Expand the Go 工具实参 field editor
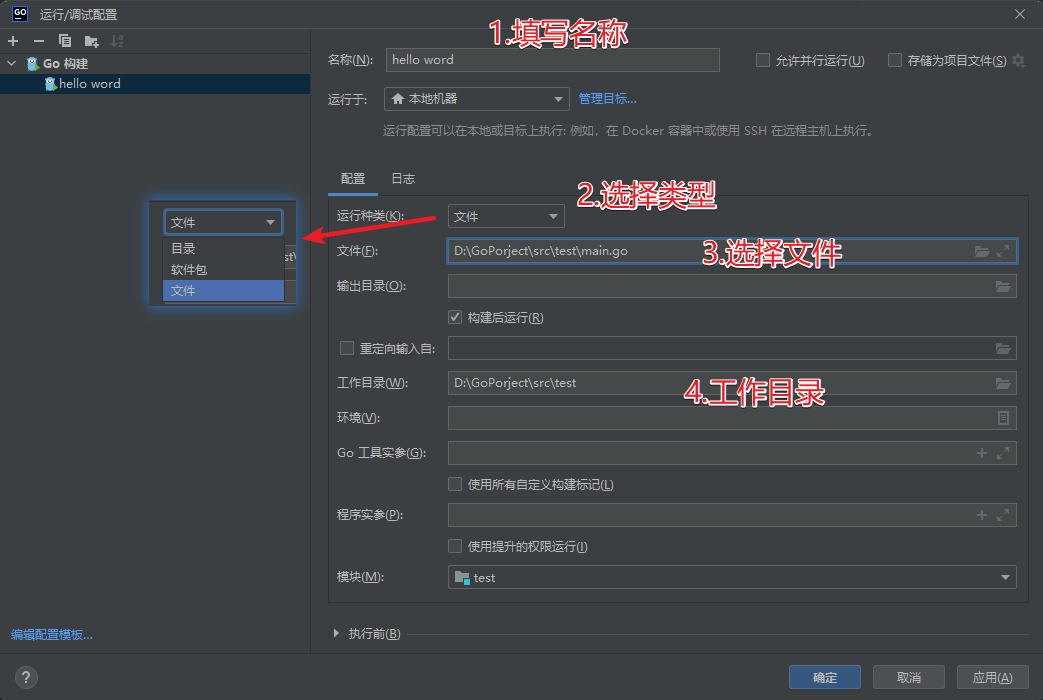The width and height of the screenshot is (1043, 700). (1003, 453)
